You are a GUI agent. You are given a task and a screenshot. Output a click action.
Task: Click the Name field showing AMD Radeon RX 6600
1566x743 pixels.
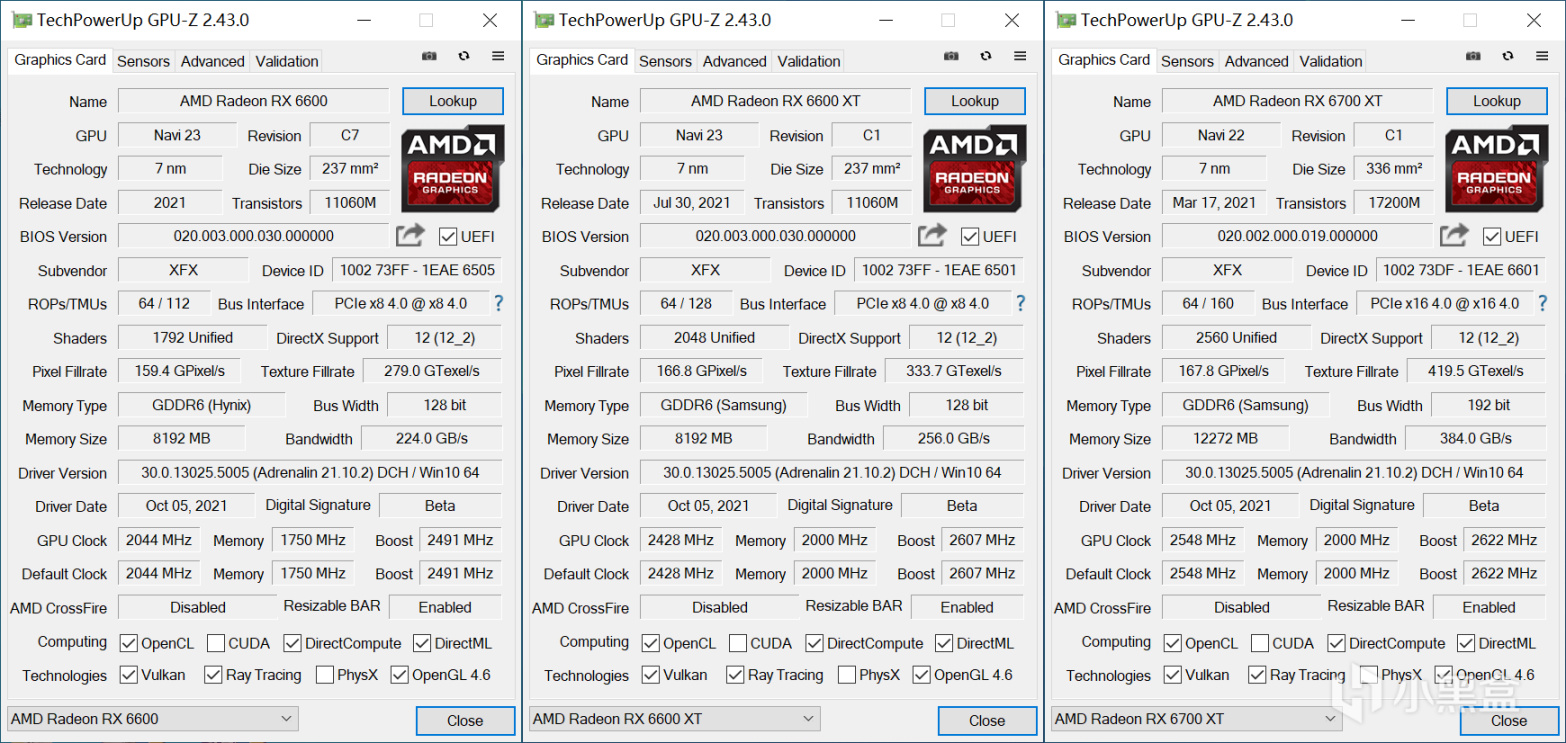pos(254,101)
